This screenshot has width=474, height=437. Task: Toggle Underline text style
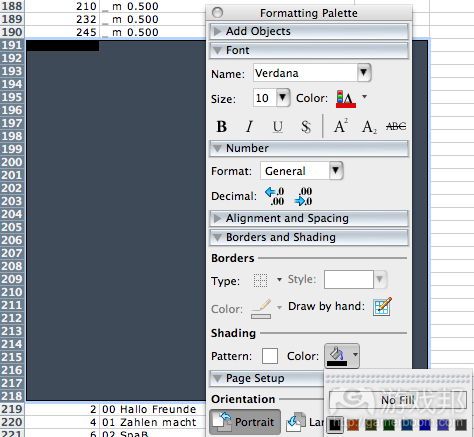coord(278,127)
